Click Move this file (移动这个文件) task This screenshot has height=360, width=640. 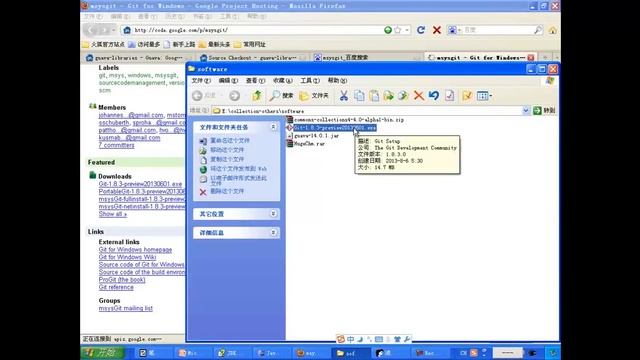pos(227,150)
